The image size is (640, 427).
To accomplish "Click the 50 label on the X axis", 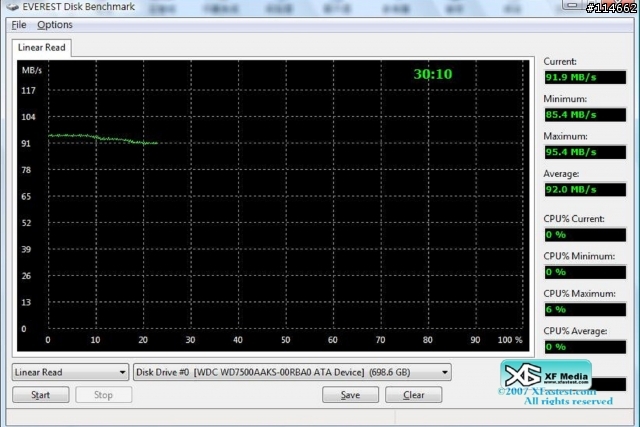I will point(285,340).
